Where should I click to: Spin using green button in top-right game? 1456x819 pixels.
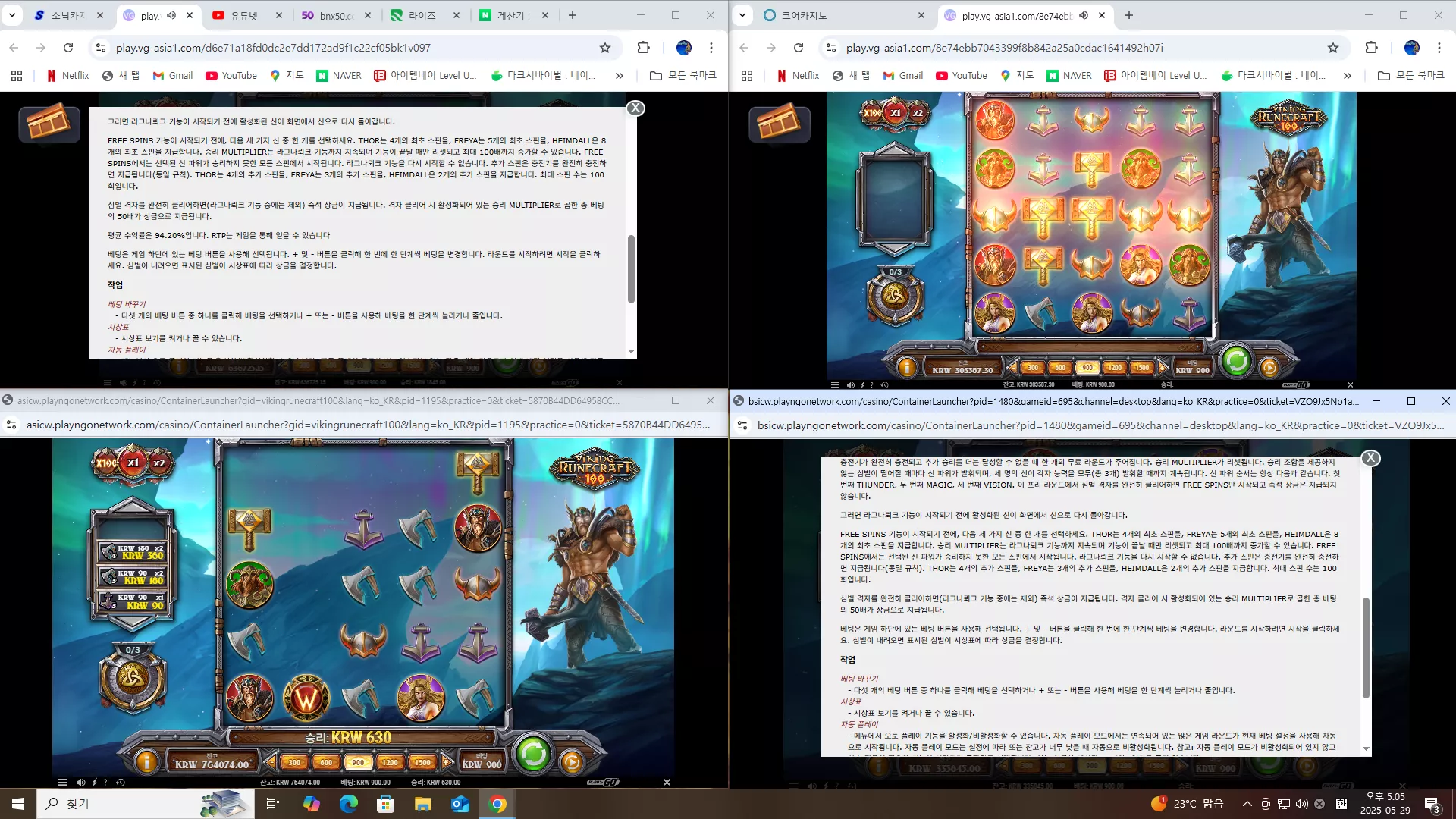1237,360
